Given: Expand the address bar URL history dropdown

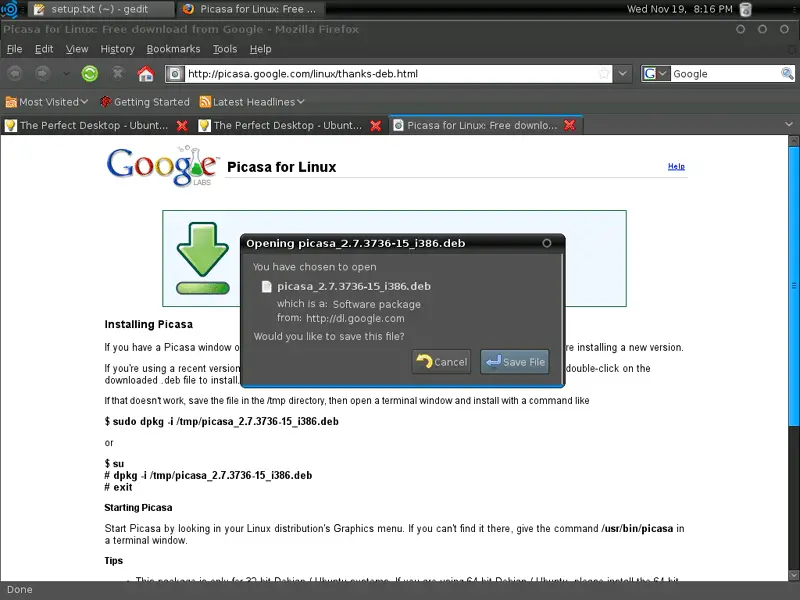Looking at the screenshot, I should click(622, 74).
